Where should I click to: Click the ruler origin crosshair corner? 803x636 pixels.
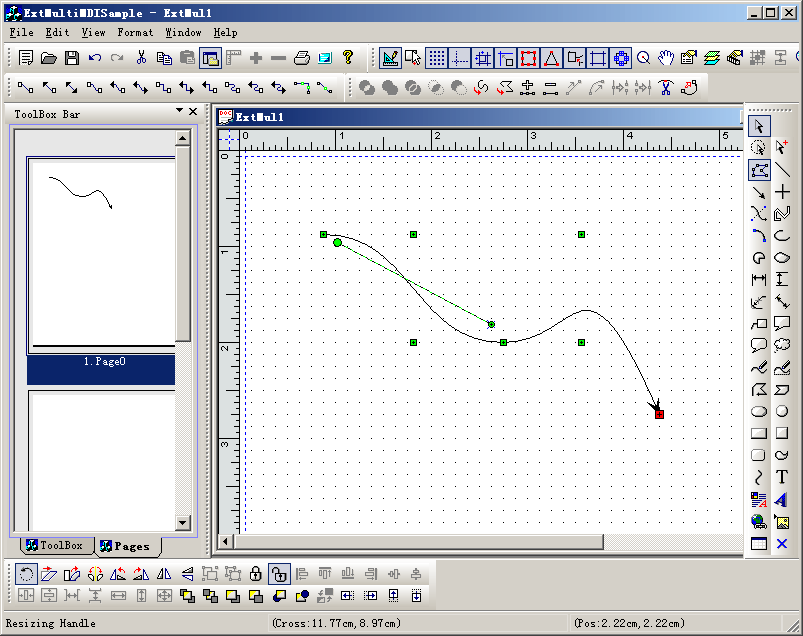229,139
